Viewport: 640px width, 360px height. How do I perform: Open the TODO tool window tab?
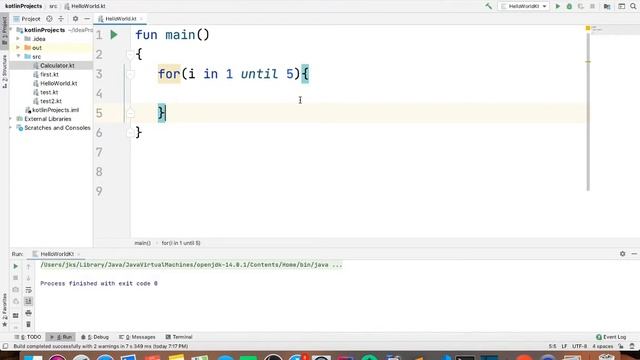(28, 337)
